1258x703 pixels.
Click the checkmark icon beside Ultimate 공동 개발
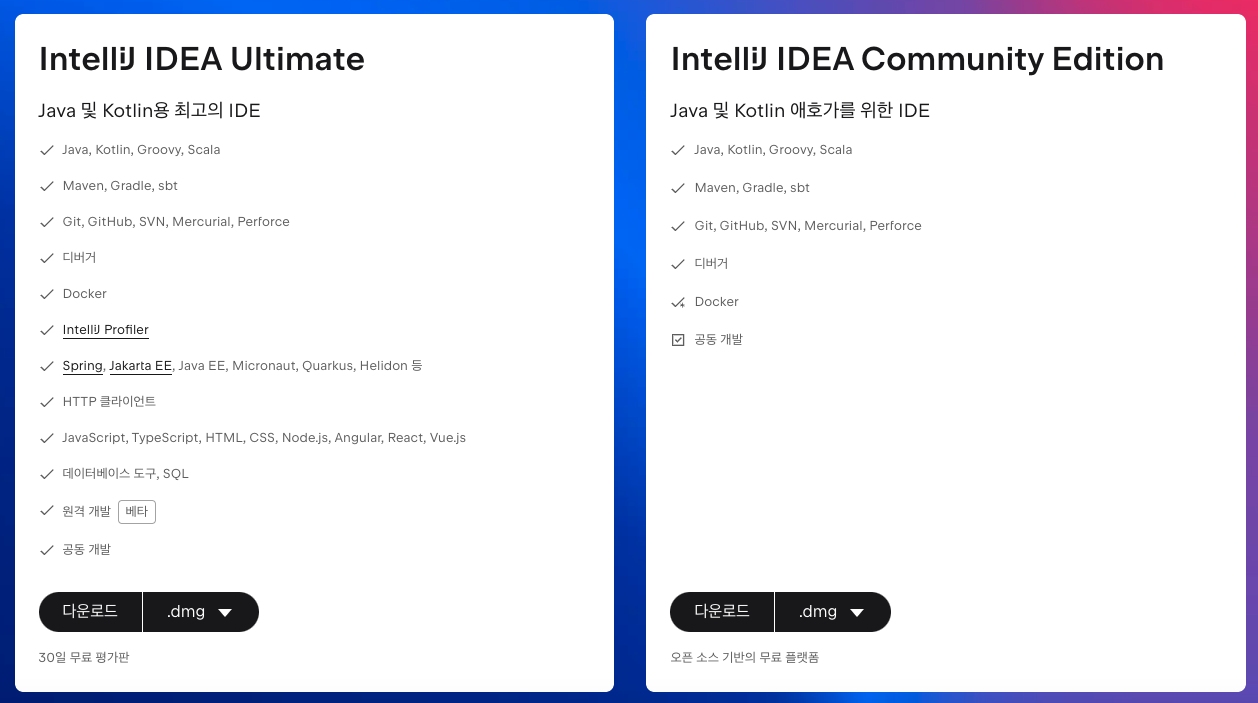pyautogui.click(x=46, y=550)
